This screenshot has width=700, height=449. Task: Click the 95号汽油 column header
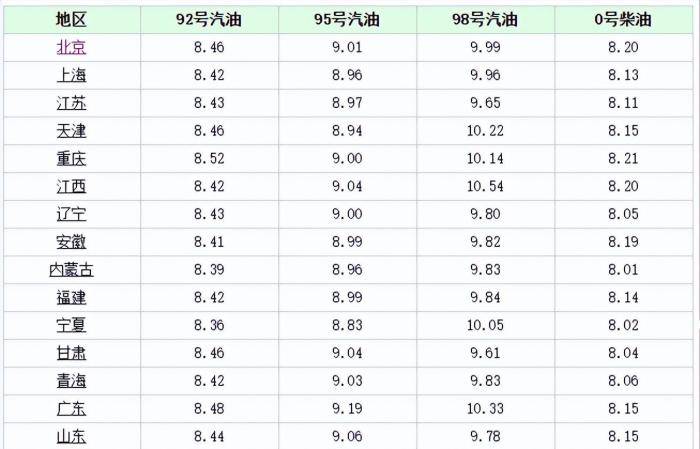(347, 20)
